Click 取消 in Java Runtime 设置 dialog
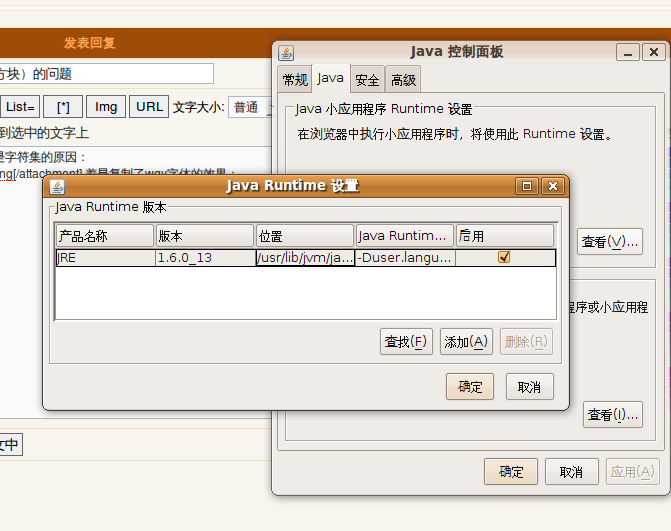The width and height of the screenshot is (671, 531). pos(530,387)
